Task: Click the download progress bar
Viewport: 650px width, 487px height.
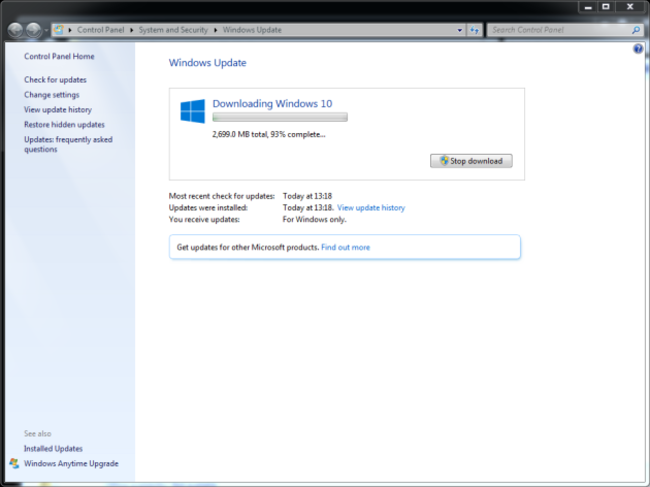Action: (x=280, y=118)
